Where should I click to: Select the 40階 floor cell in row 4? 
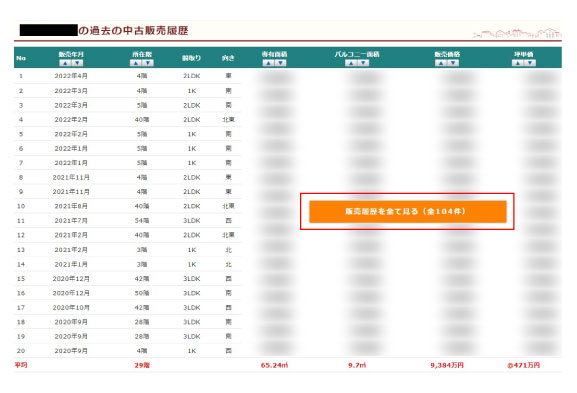tap(142, 120)
